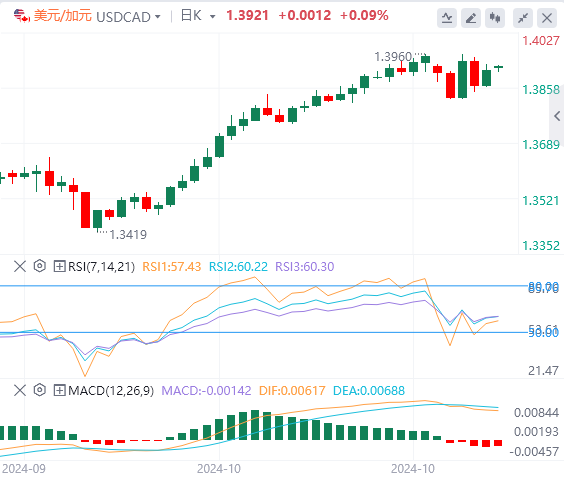The height and width of the screenshot is (482, 564).
Task: Select the 日K period label
Action: pyautogui.click(x=191, y=16)
